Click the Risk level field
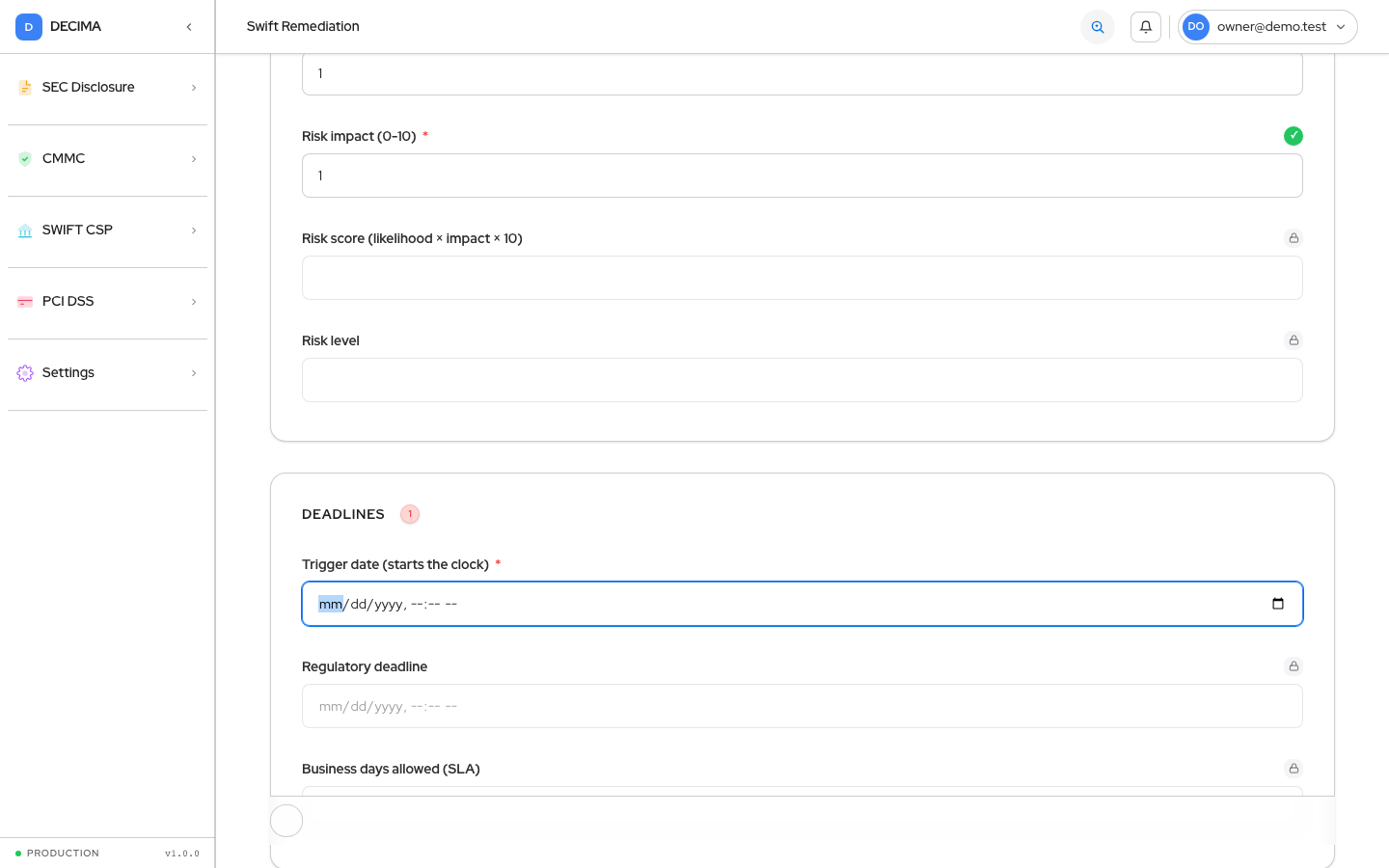Image resolution: width=1389 pixels, height=868 pixels. [x=803, y=380]
